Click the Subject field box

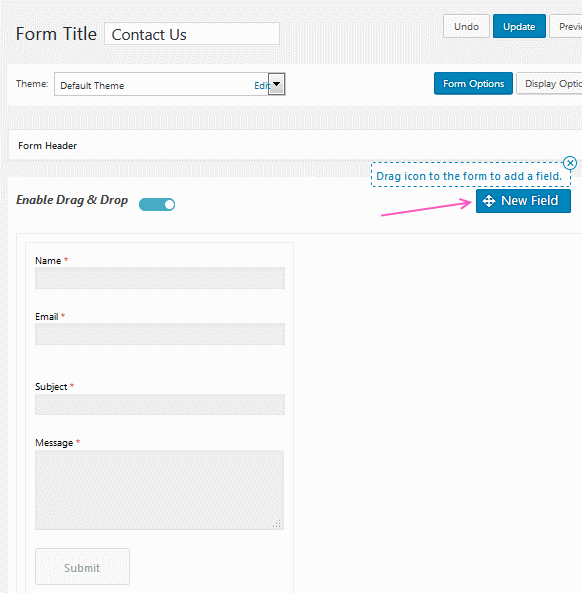(x=160, y=405)
